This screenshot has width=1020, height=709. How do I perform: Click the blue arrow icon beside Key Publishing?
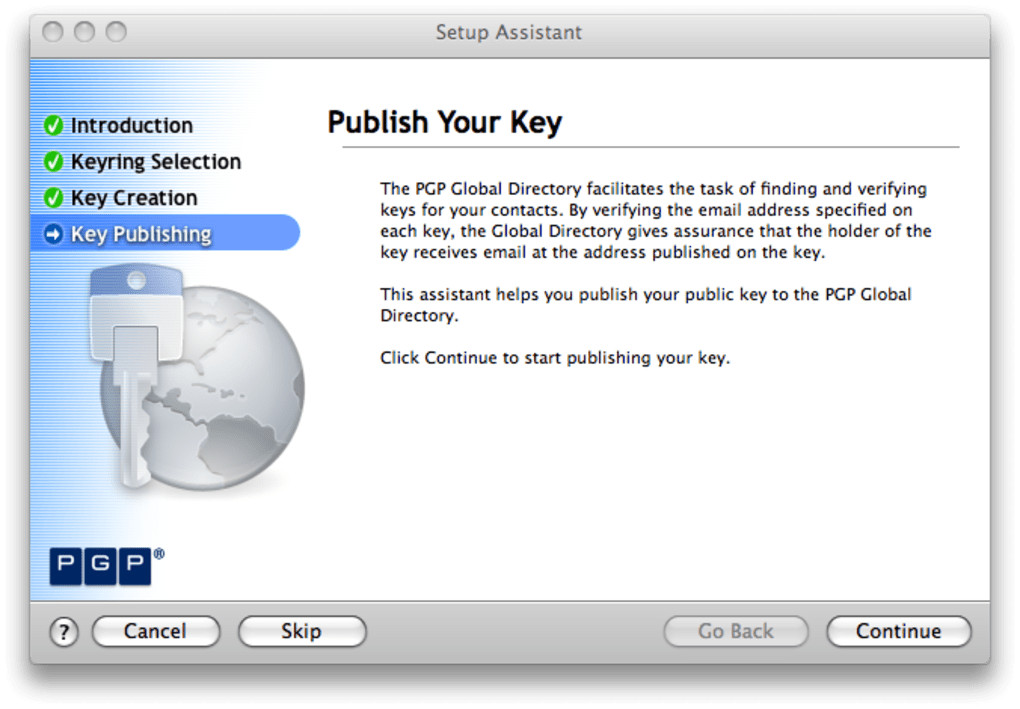(54, 235)
